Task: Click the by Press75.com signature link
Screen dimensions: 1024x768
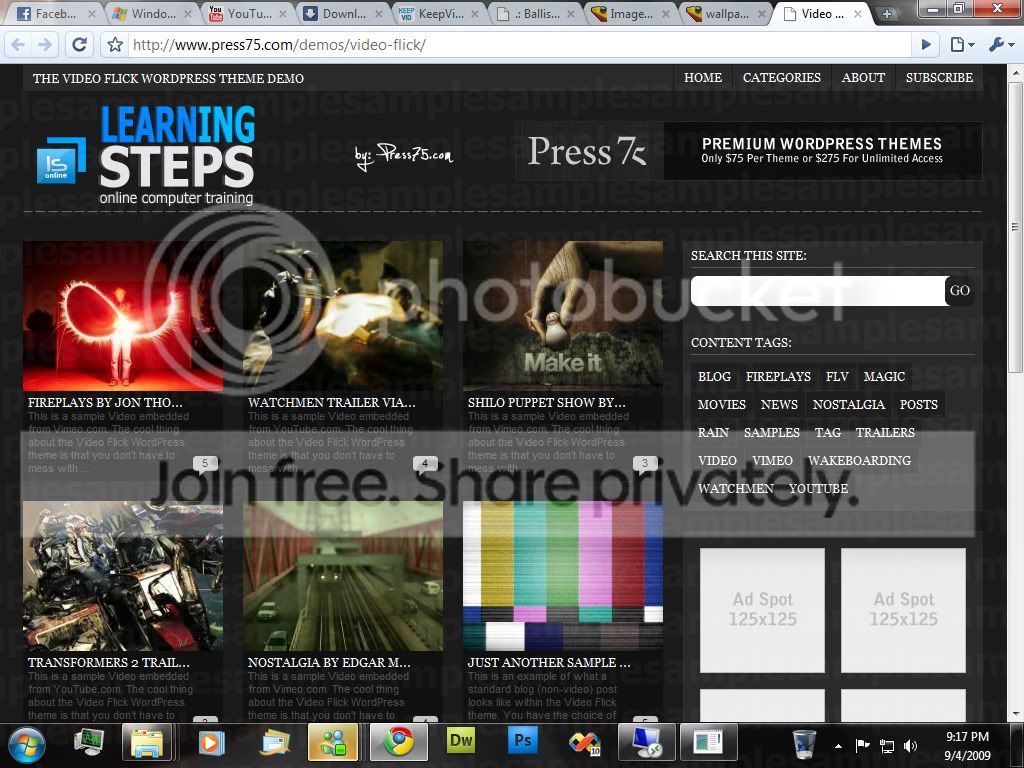Action: [403, 155]
